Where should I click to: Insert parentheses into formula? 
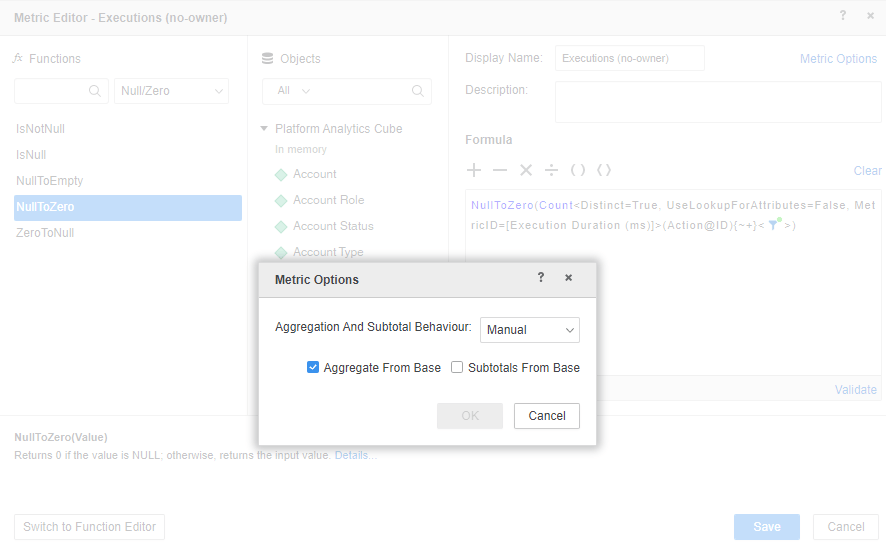[577, 170]
